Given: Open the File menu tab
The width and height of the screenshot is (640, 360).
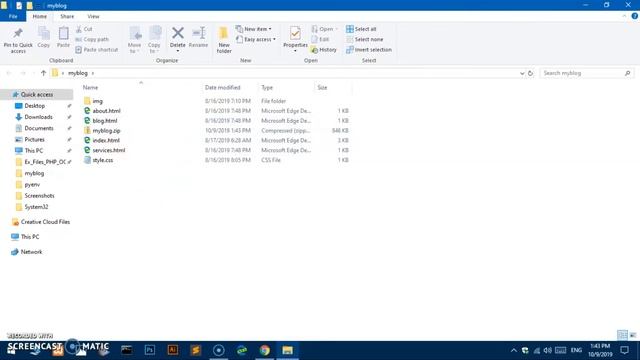Looking at the screenshot, I should coord(13,16).
